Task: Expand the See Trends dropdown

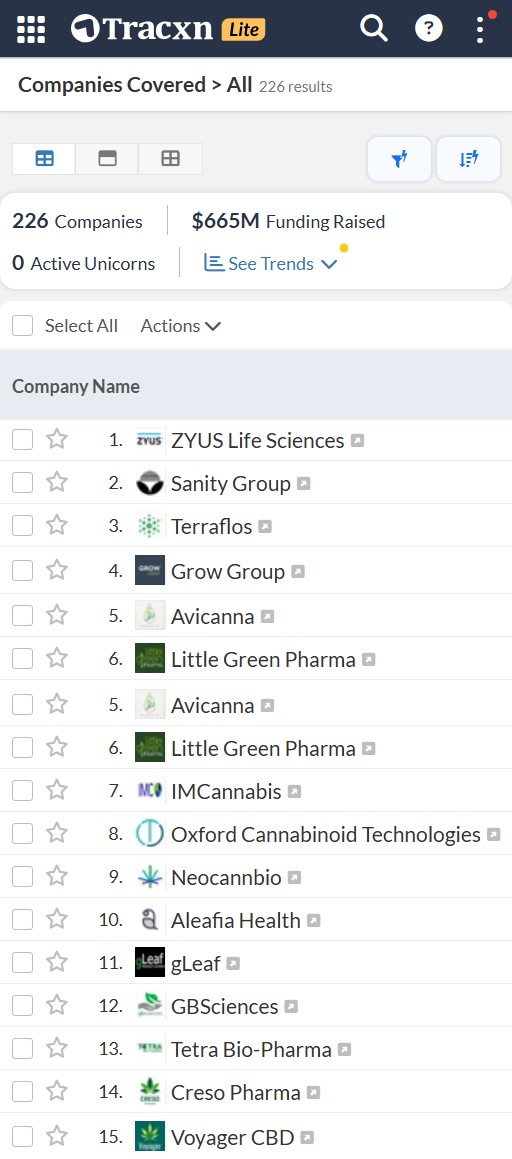Action: [x=270, y=264]
